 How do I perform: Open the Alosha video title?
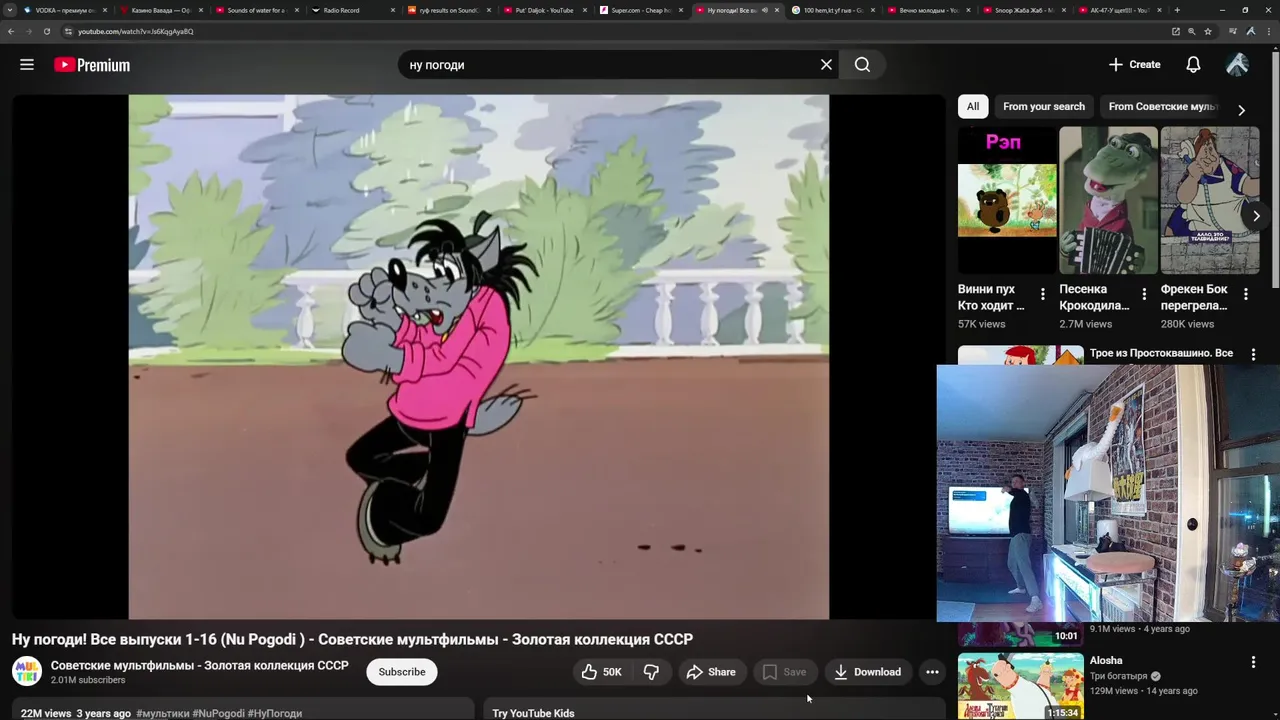click(x=1106, y=660)
